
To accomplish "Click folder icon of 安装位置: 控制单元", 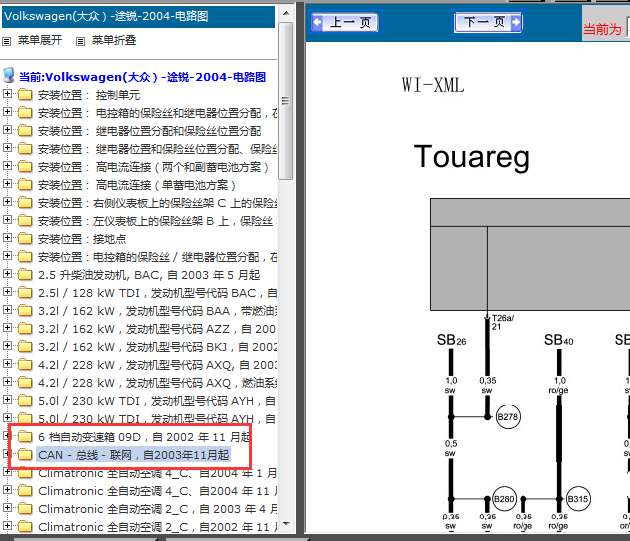I will [25, 95].
